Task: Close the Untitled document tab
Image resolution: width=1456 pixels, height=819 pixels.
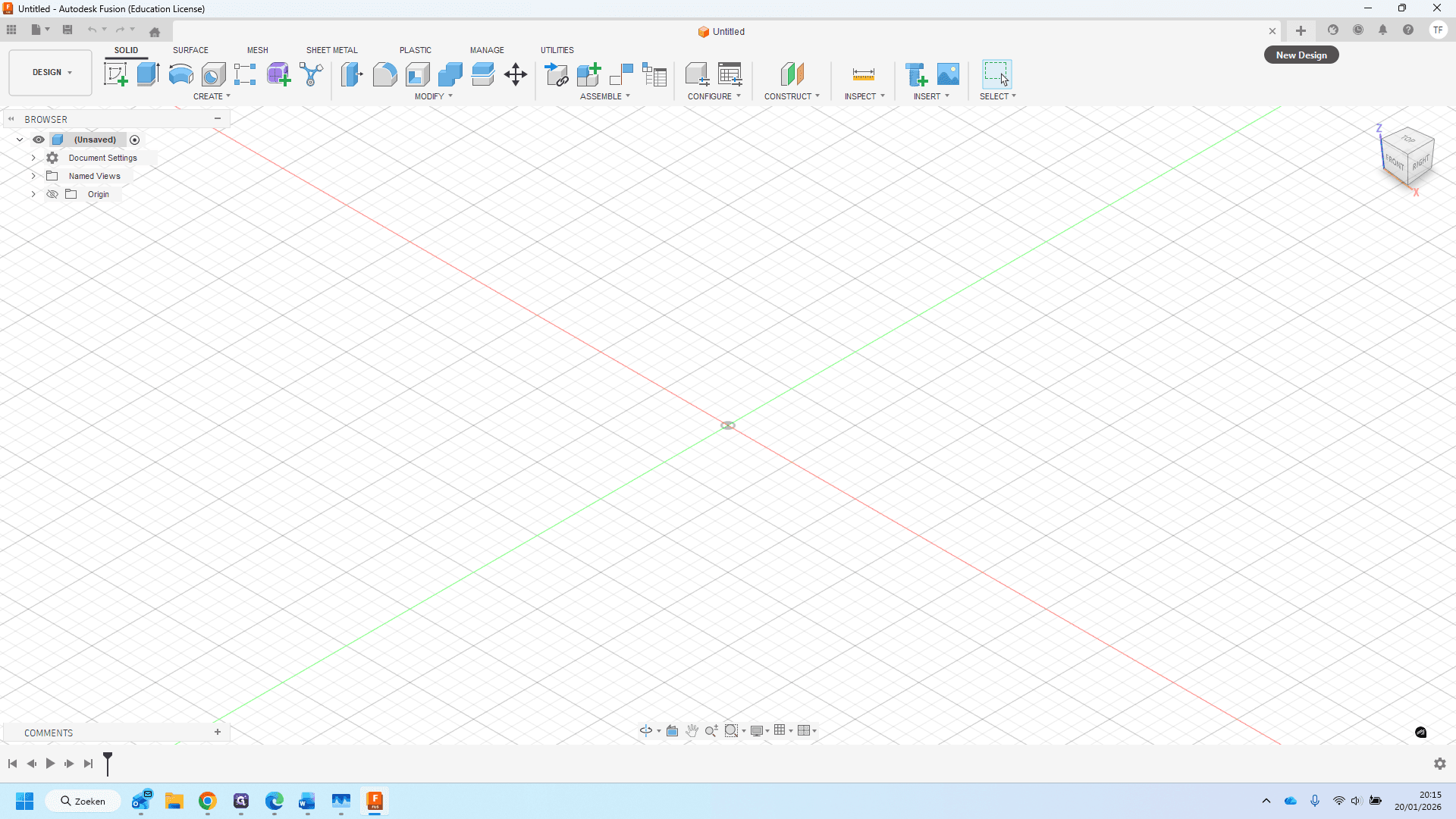Action: (x=1272, y=31)
